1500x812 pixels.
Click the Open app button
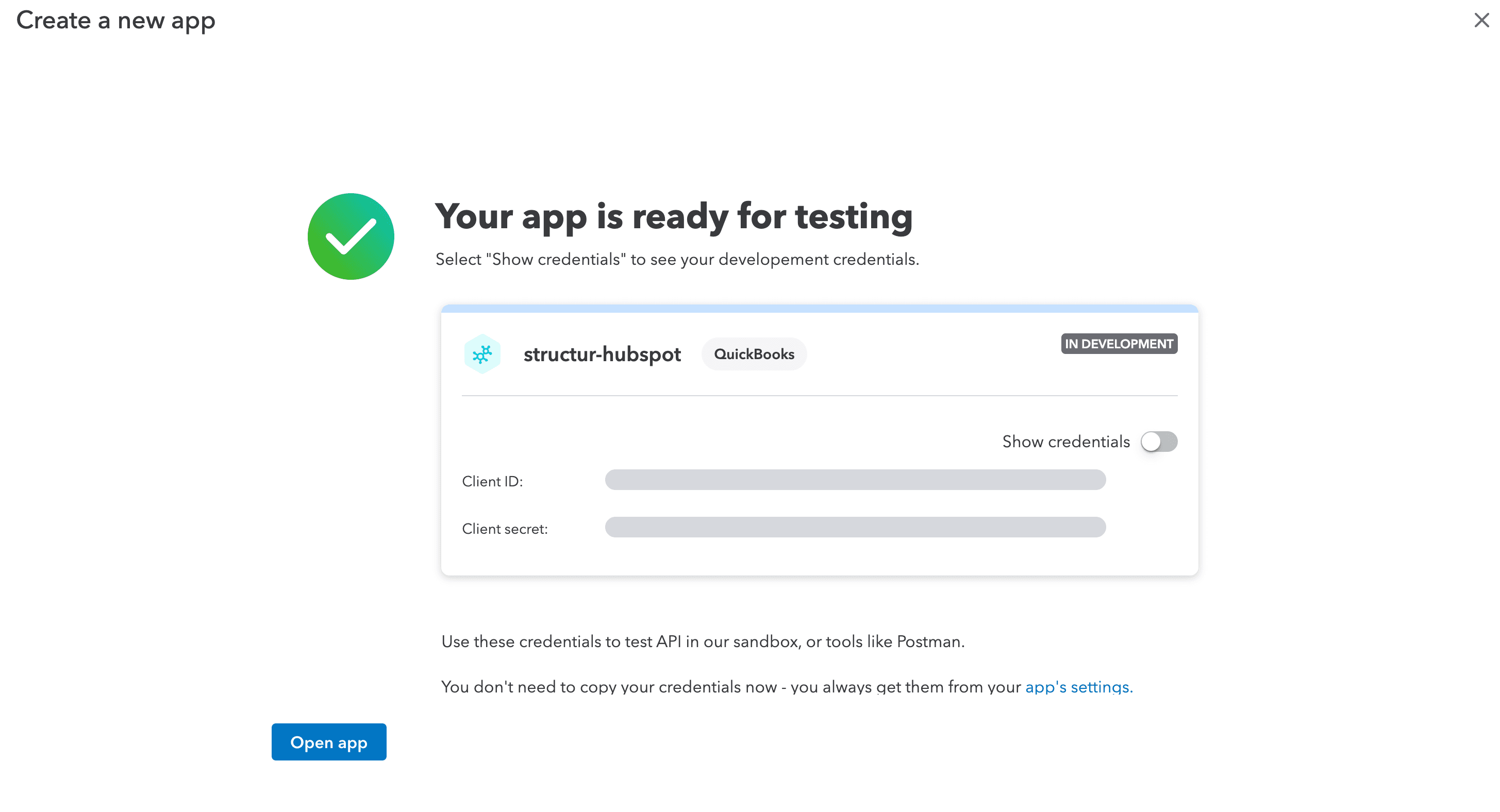328,742
